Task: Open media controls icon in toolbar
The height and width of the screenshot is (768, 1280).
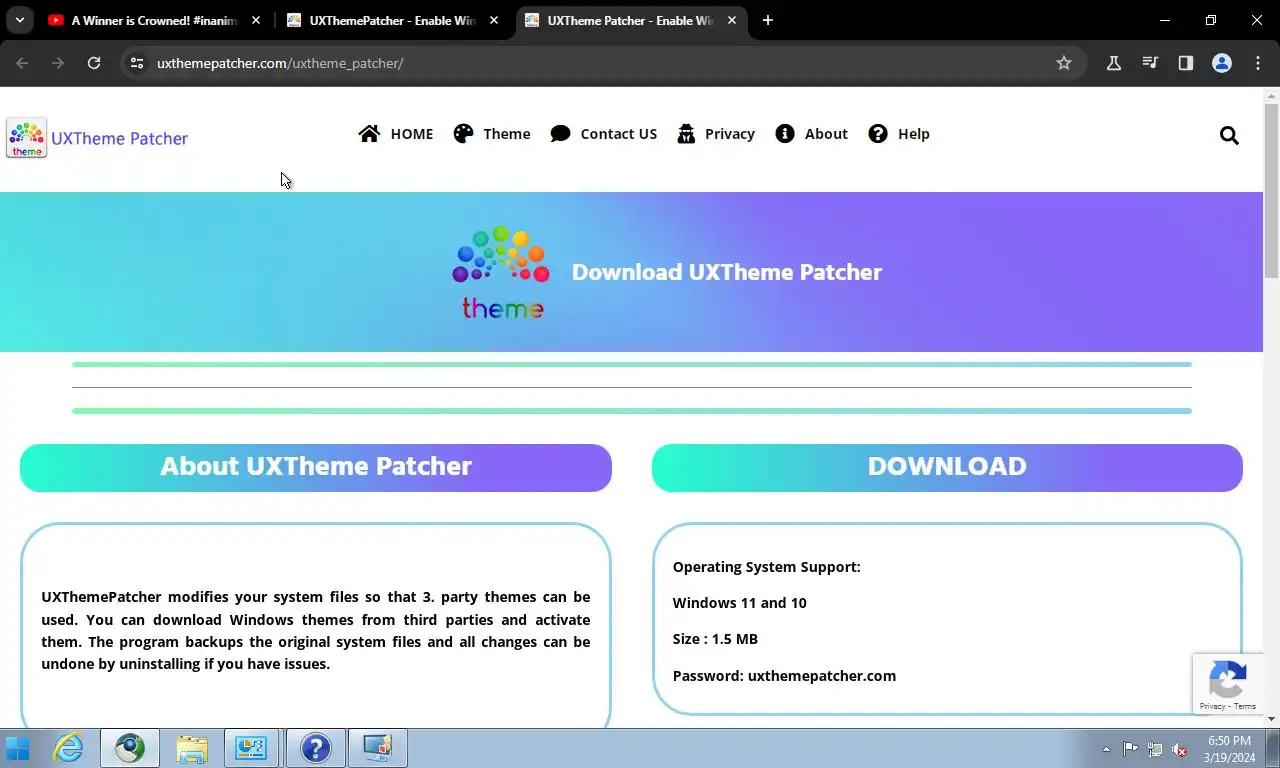Action: 1150,63
